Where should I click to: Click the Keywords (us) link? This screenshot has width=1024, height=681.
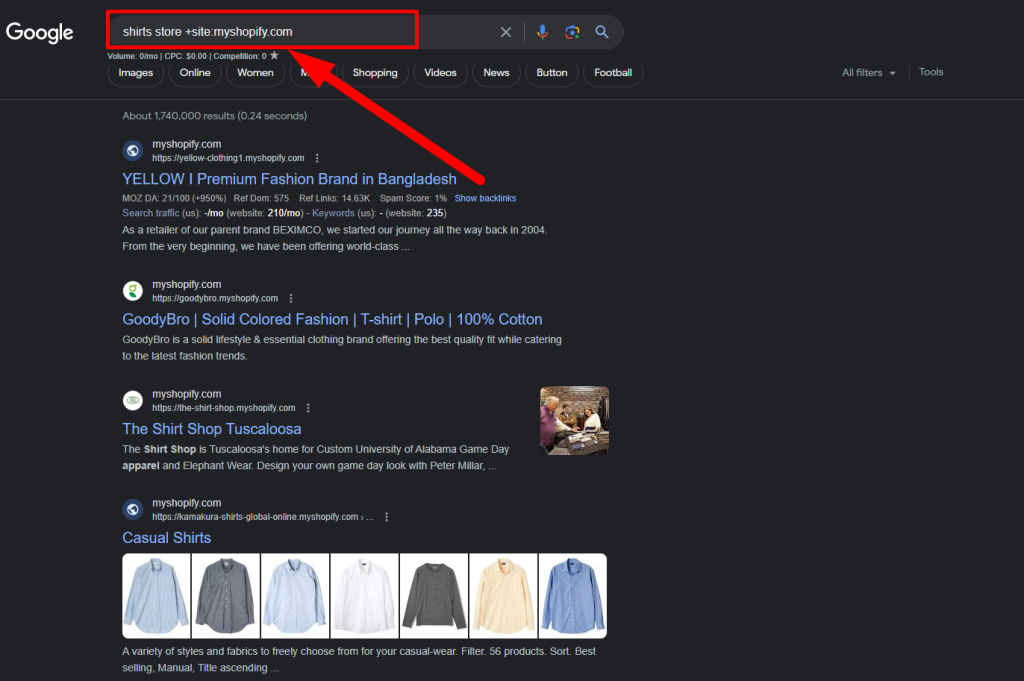333,213
